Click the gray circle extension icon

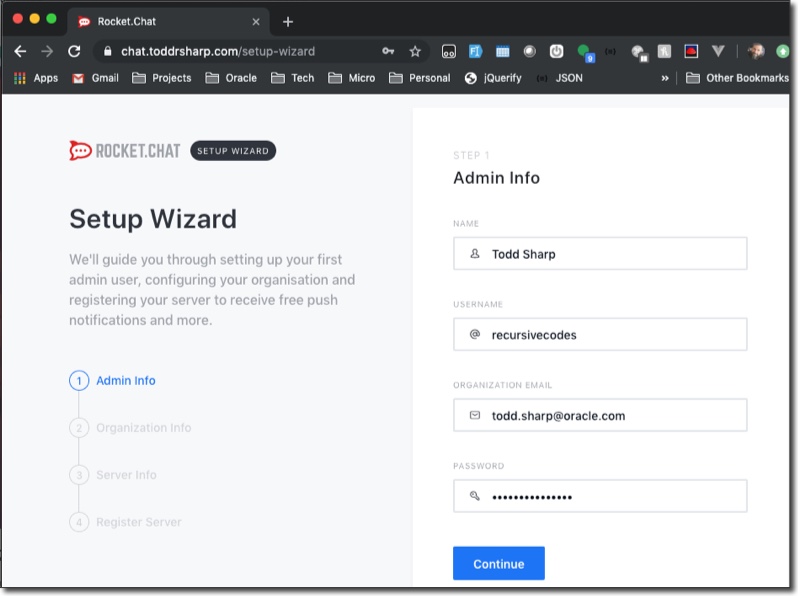click(x=530, y=51)
